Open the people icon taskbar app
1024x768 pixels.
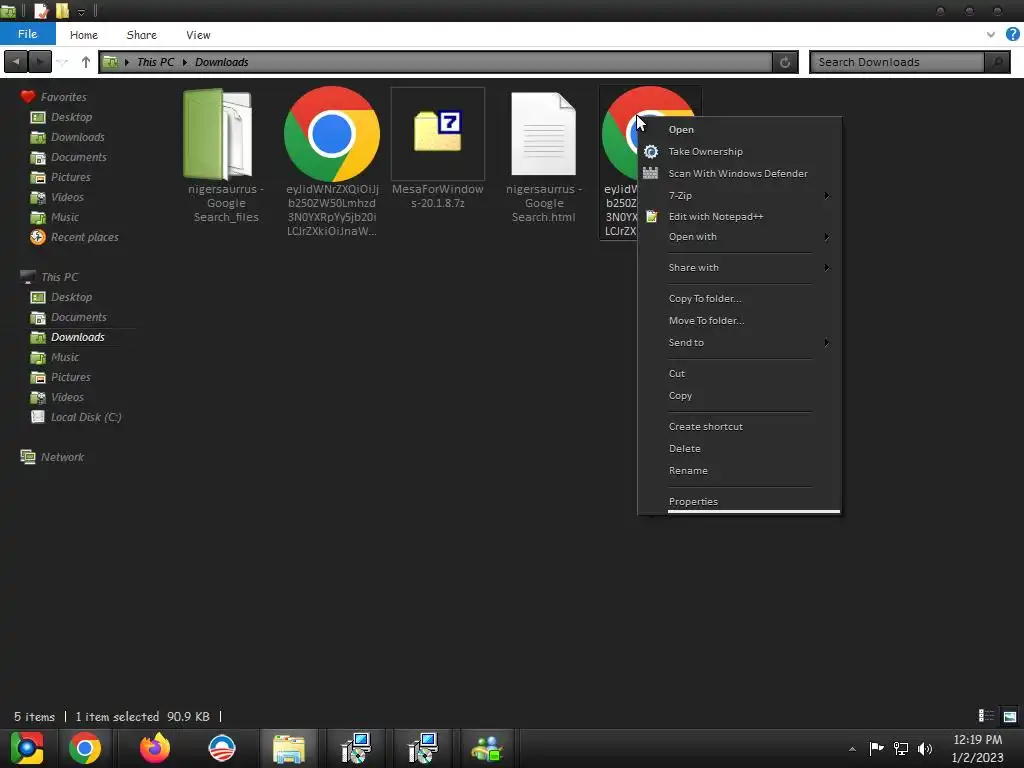[487, 748]
